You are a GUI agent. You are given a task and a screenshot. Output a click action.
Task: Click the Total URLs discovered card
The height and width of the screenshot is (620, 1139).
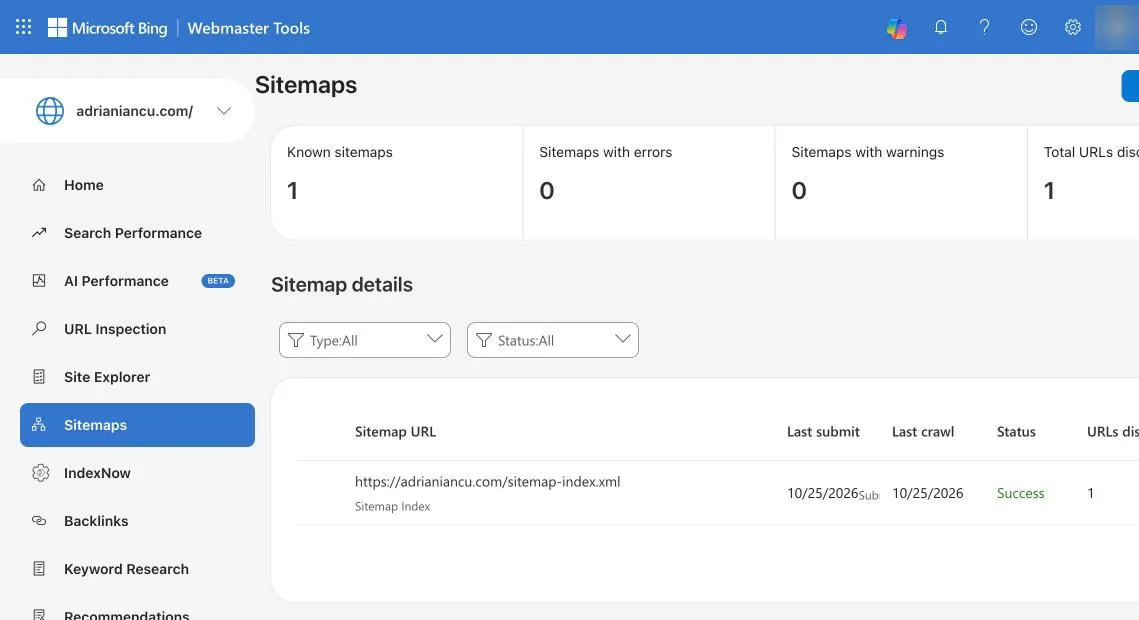[x=1084, y=183]
